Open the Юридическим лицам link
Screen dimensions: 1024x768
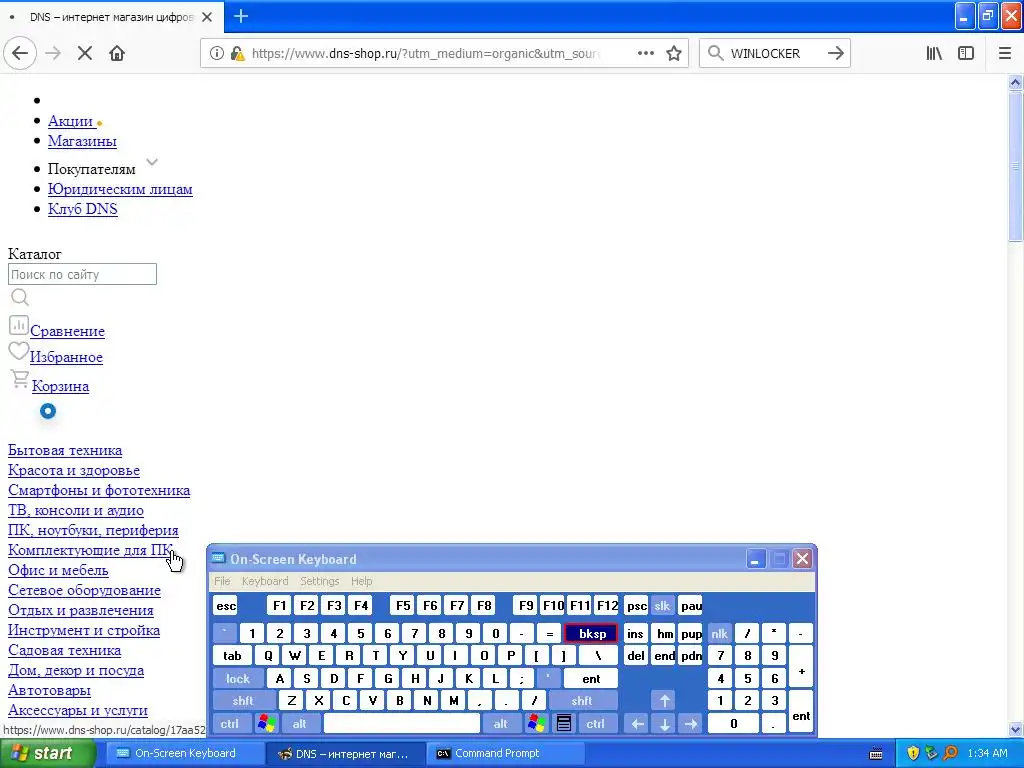click(x=120, y=189)
